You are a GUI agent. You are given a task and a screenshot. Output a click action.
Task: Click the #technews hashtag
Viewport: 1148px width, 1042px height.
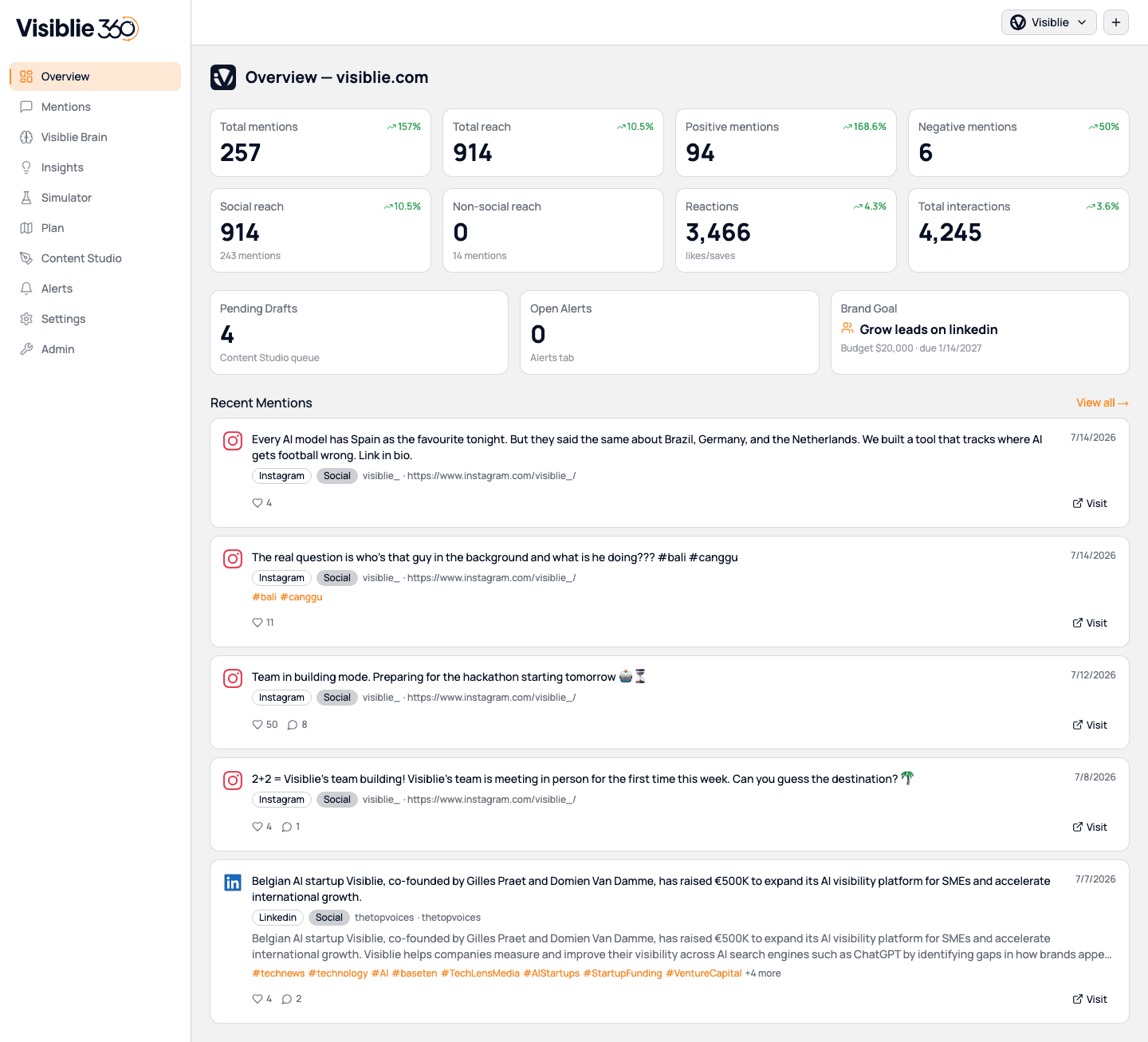[278, 973]
